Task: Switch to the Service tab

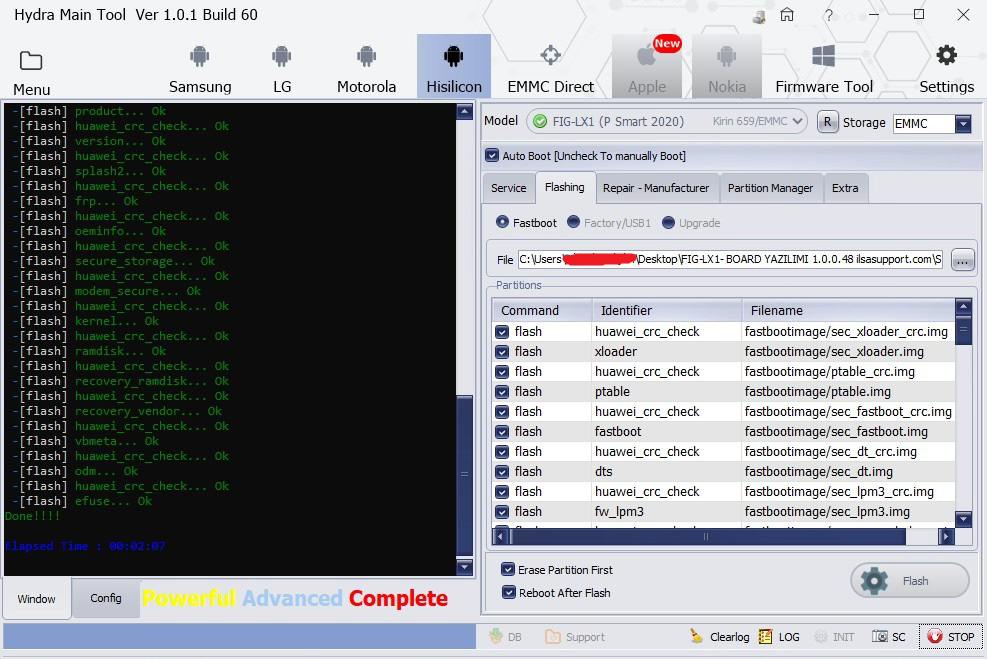Action: 509,188
